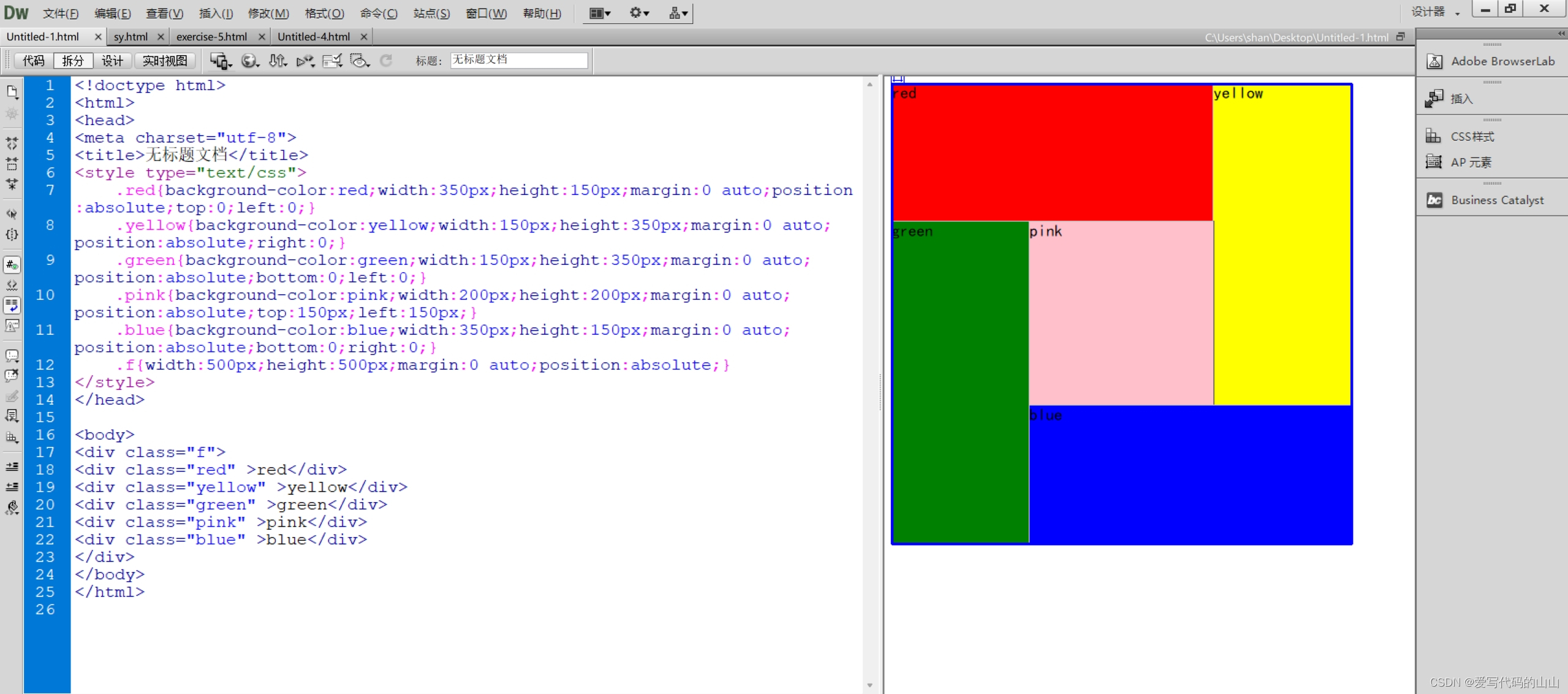Screen dimensions: 1568x694
Task: Switch to 设计 design view
Action: click(112, 61)
